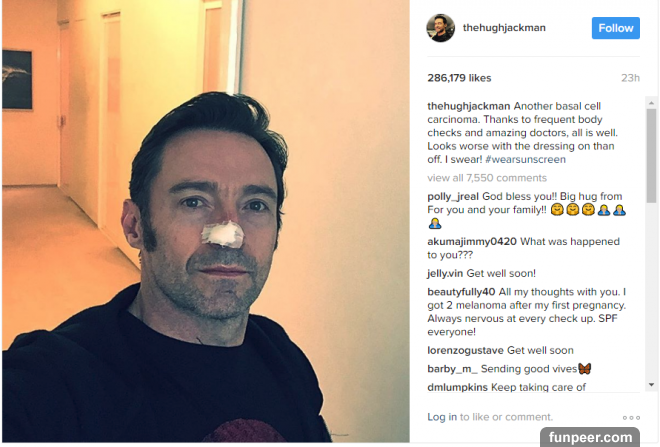
Task: Click the main selfie photo
Action: click(206, 221)
